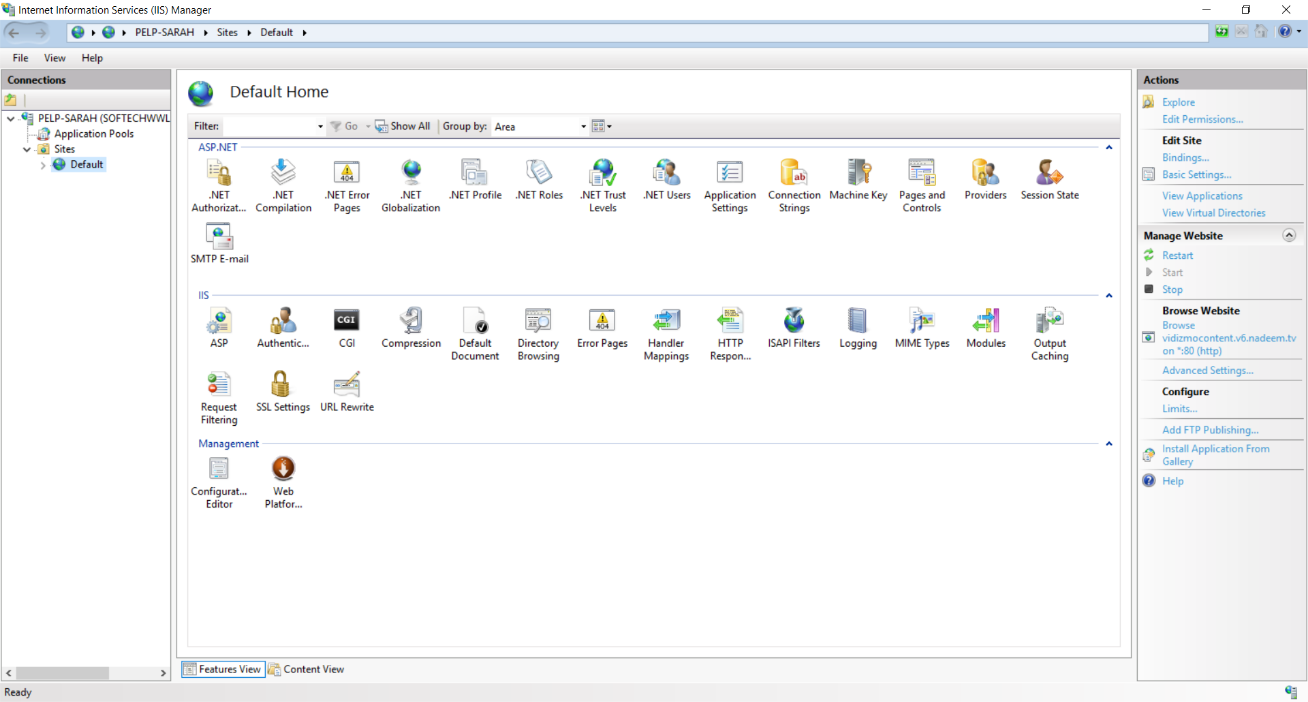Open the View menu
This screenshot has height=702, width=1308.
click(x=54, y=58)
